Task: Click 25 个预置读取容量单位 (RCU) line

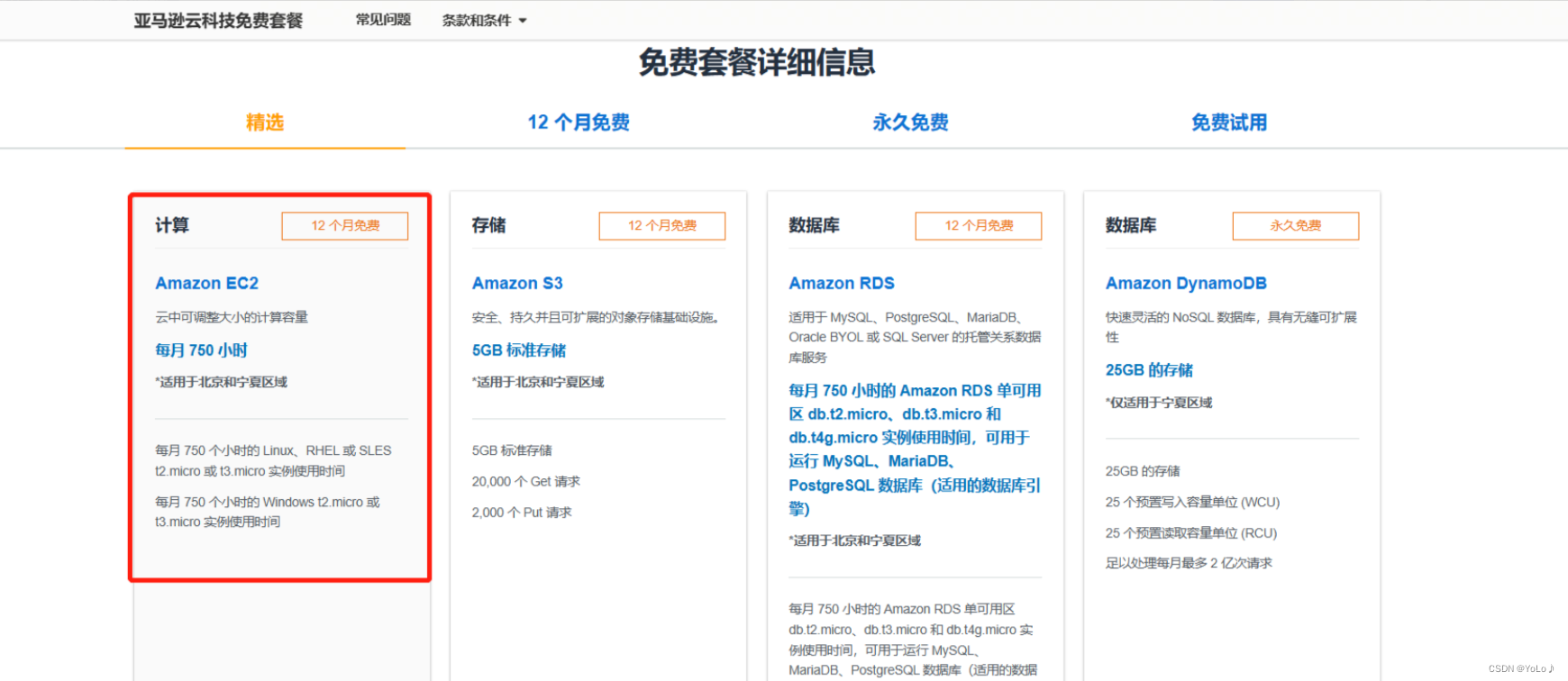Action: point(1191,533)
